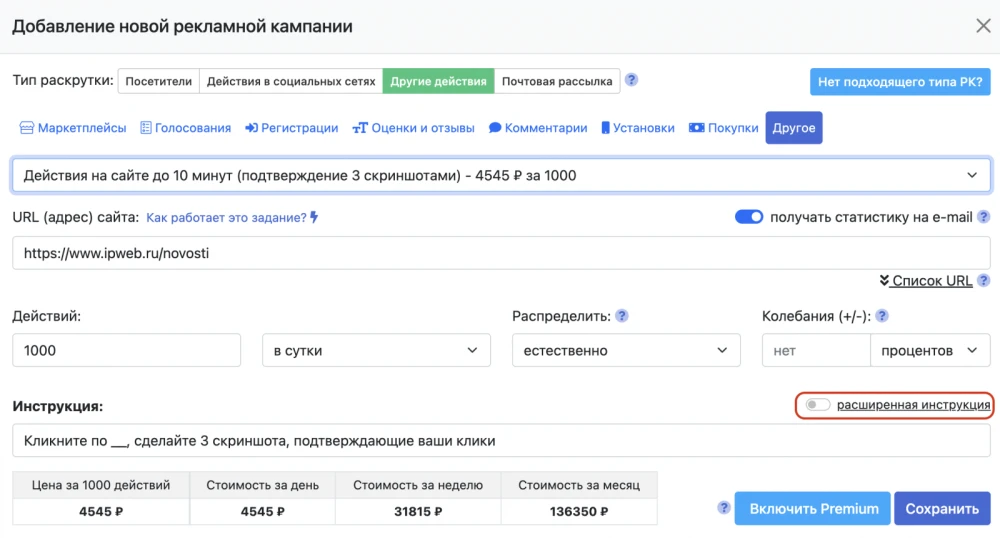Open the Маркетплейсы category
1000x538 pixels.
point(73,128)
